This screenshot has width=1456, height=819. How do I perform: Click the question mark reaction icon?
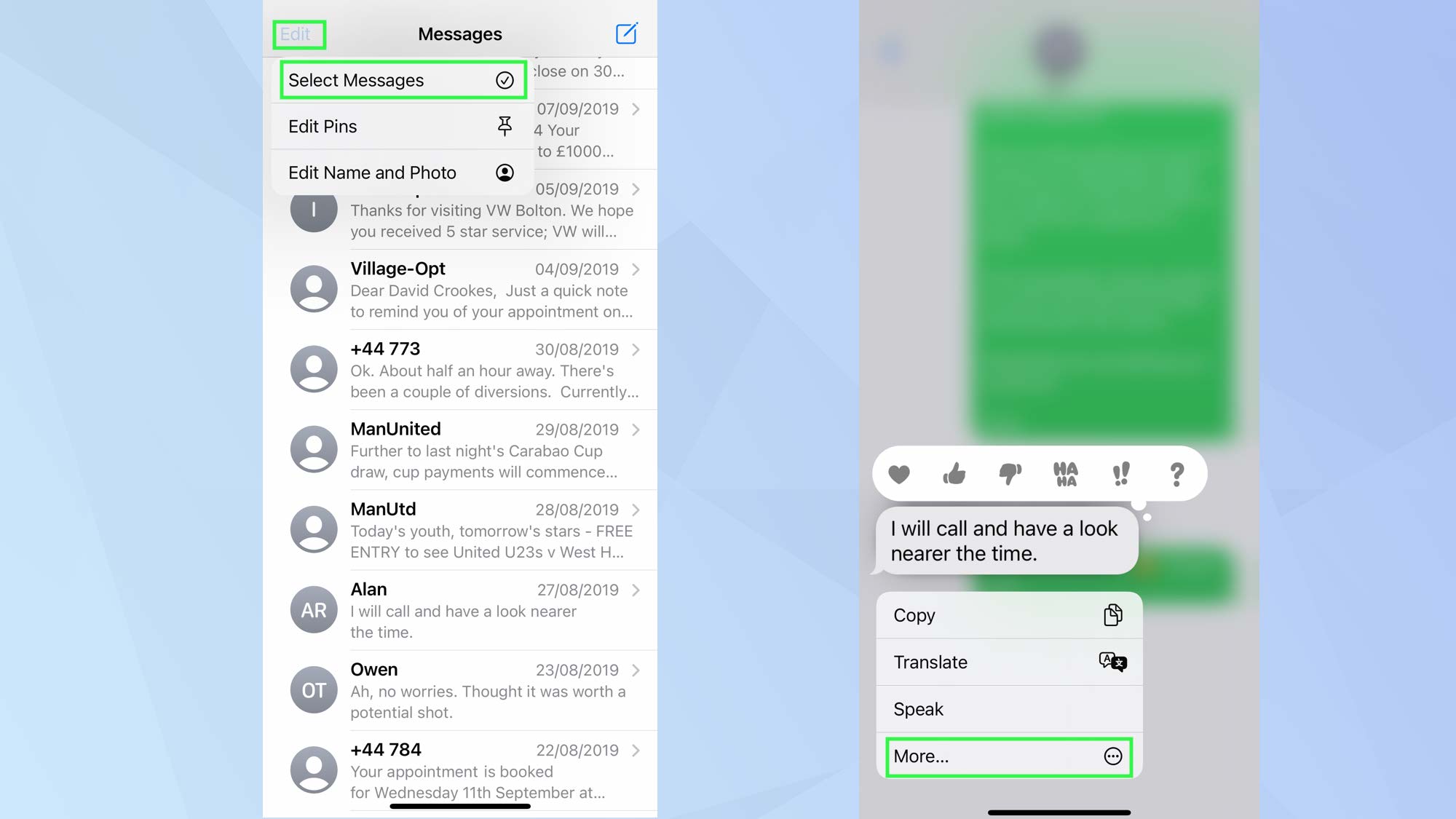pyautogui.click(x=1177, y=474)
